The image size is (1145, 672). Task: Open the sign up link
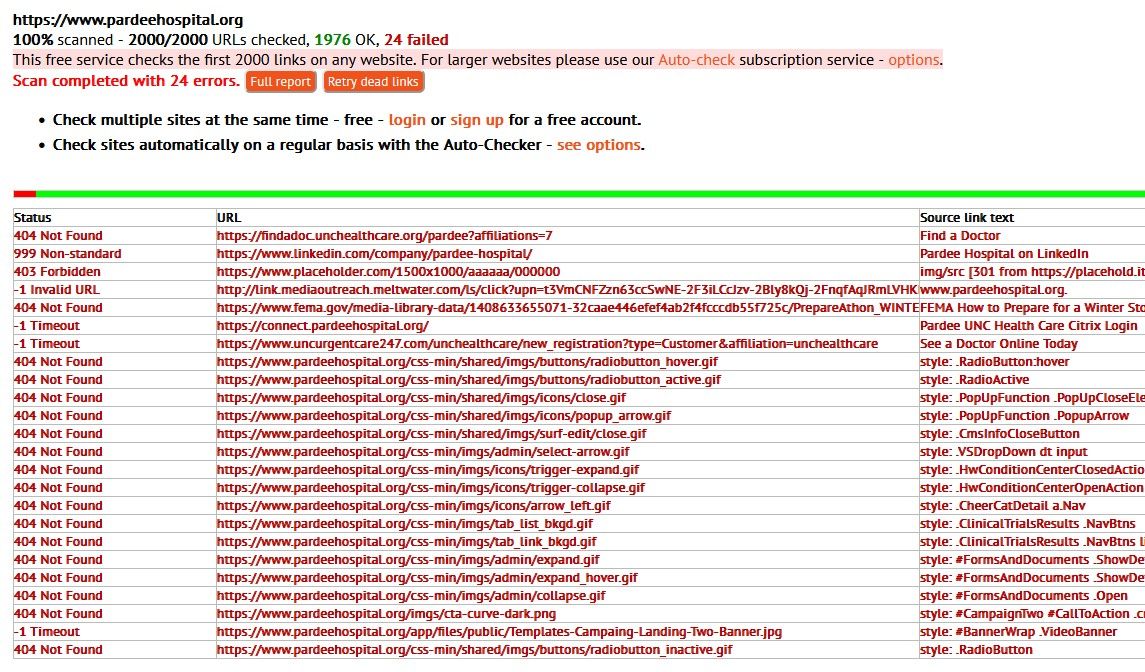[477, 120]
